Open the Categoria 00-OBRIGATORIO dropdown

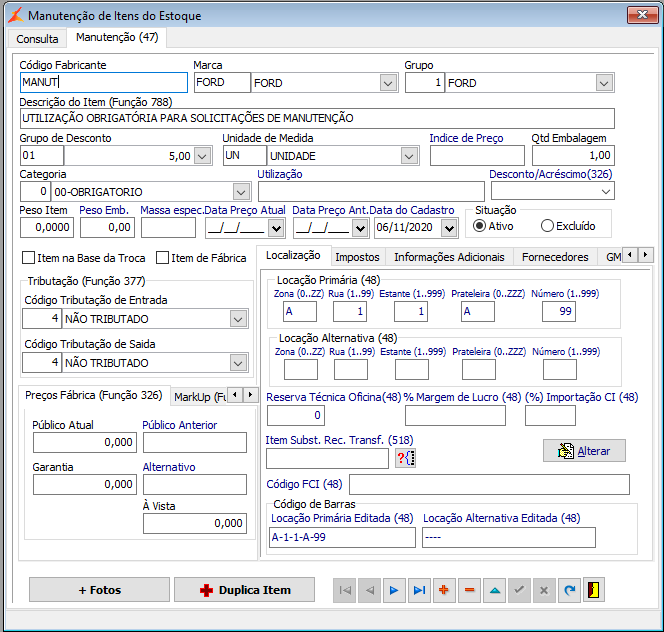pyautogui.click(x=240, y=191)
